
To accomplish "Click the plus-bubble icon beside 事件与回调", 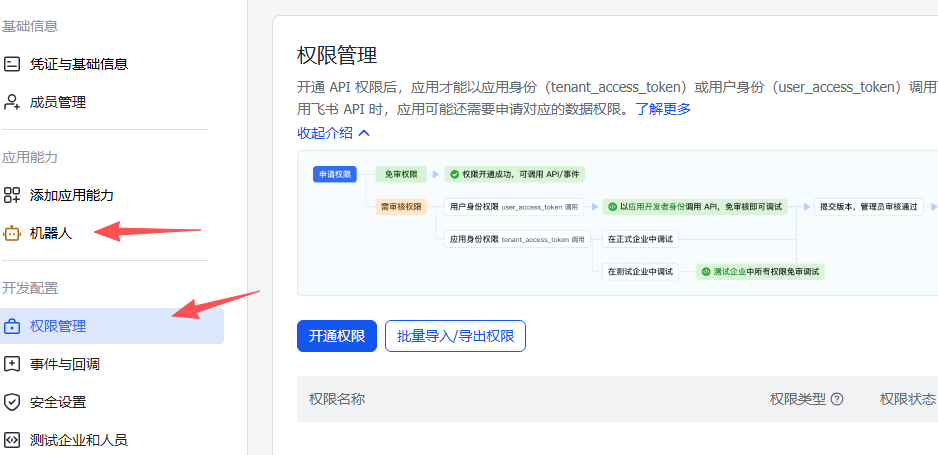I will click(x=11, y=364).
